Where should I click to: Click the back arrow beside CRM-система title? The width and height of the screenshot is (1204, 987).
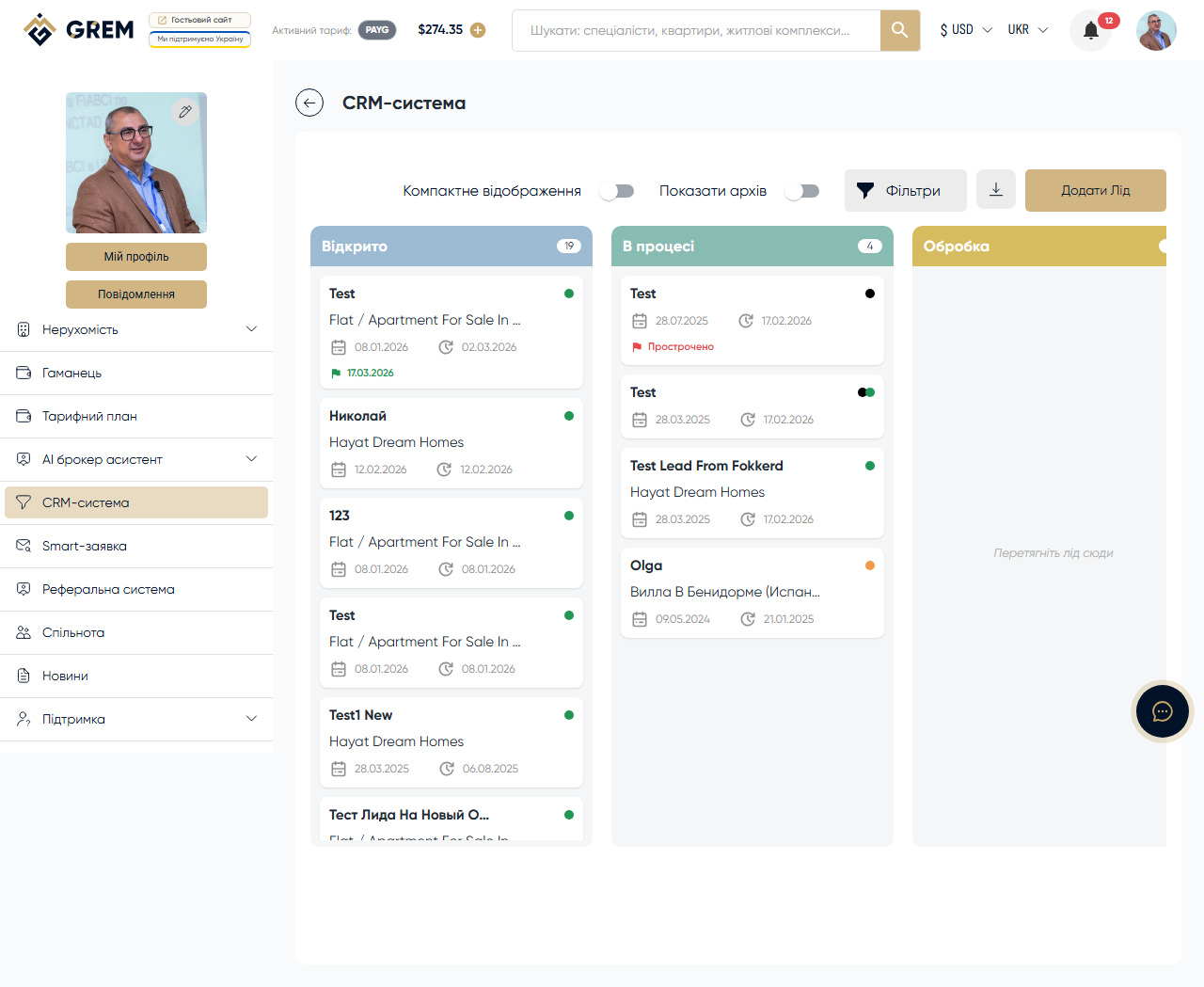[x=309, y=103]
